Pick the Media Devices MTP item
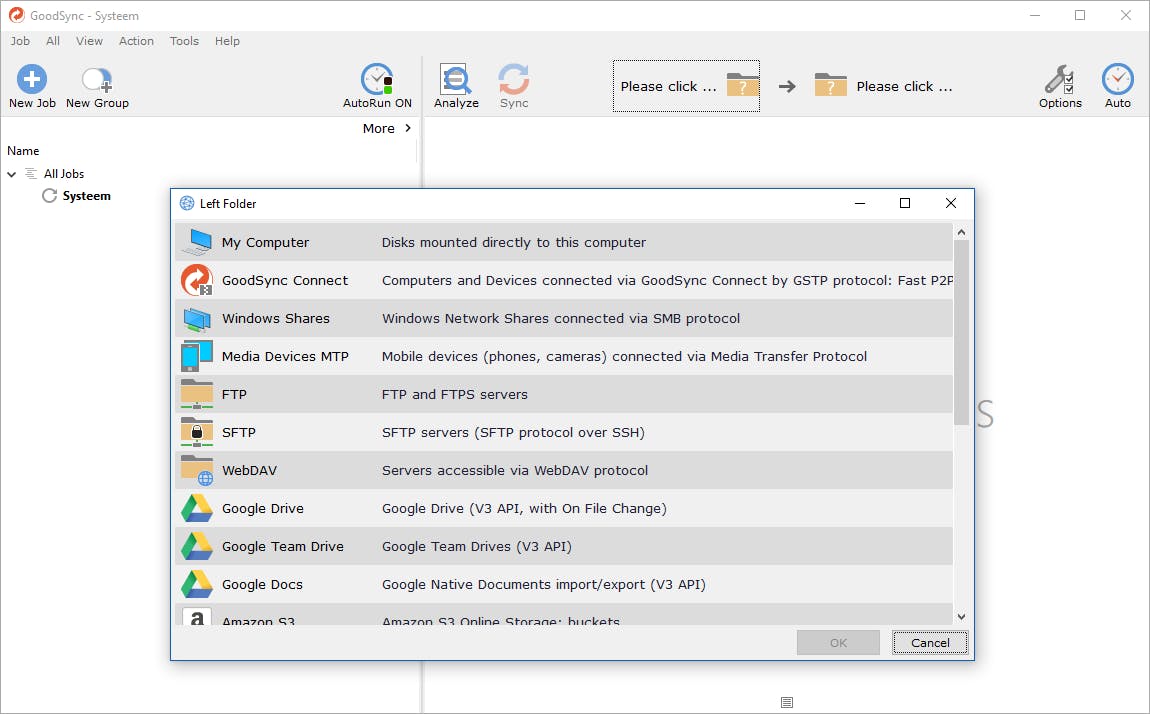Screen dimensions: 1150x714 click(285, 357)
